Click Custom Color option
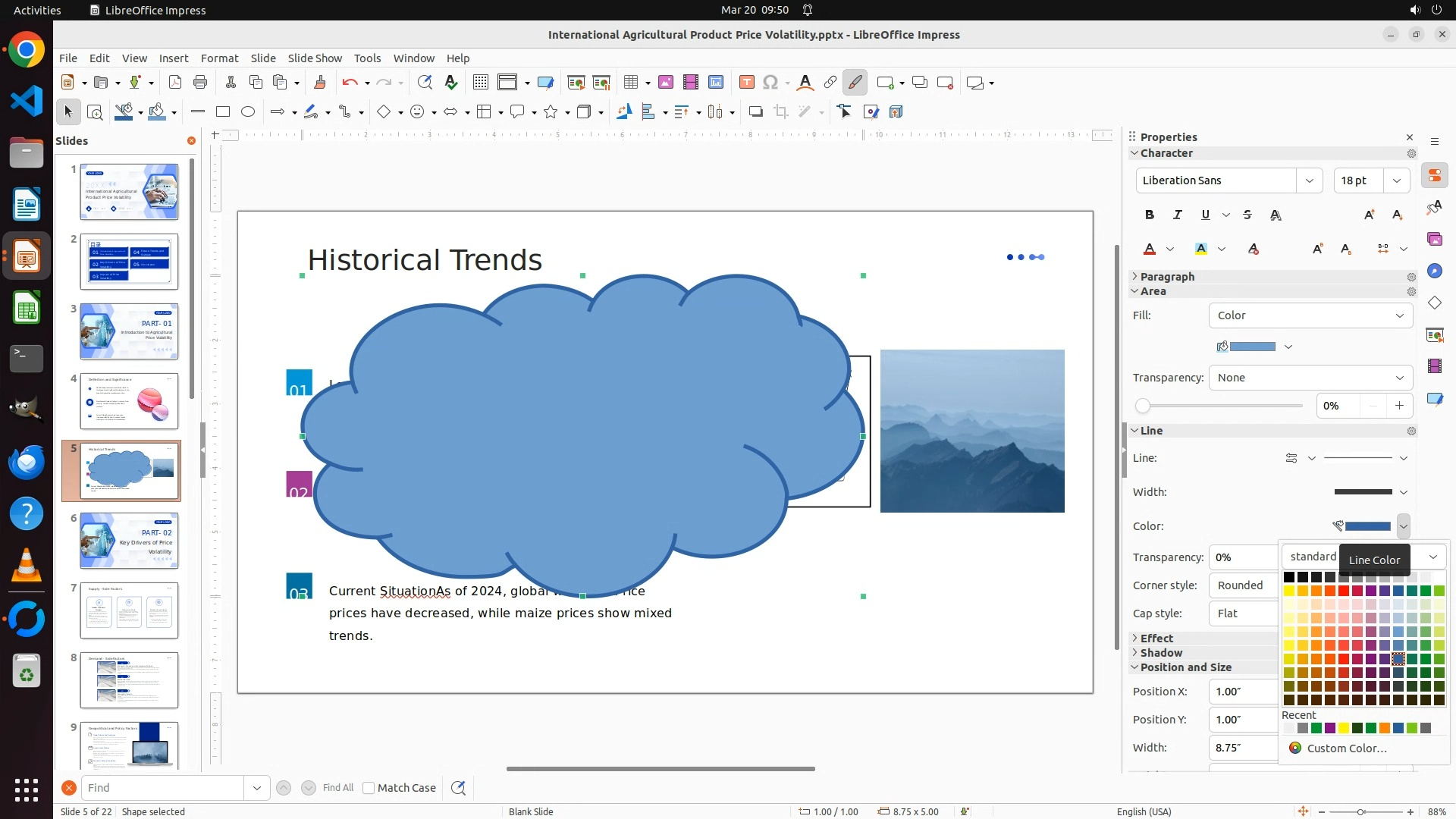The image size is (1456, 819). coord(1346,748)
